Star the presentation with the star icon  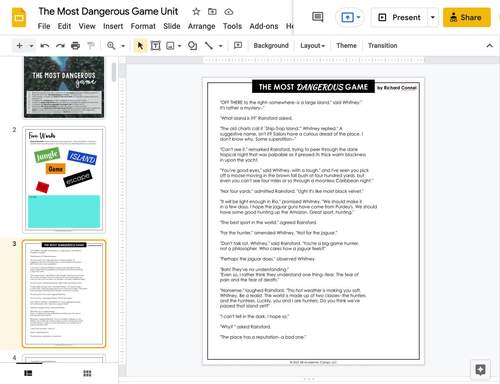point(196,12)
